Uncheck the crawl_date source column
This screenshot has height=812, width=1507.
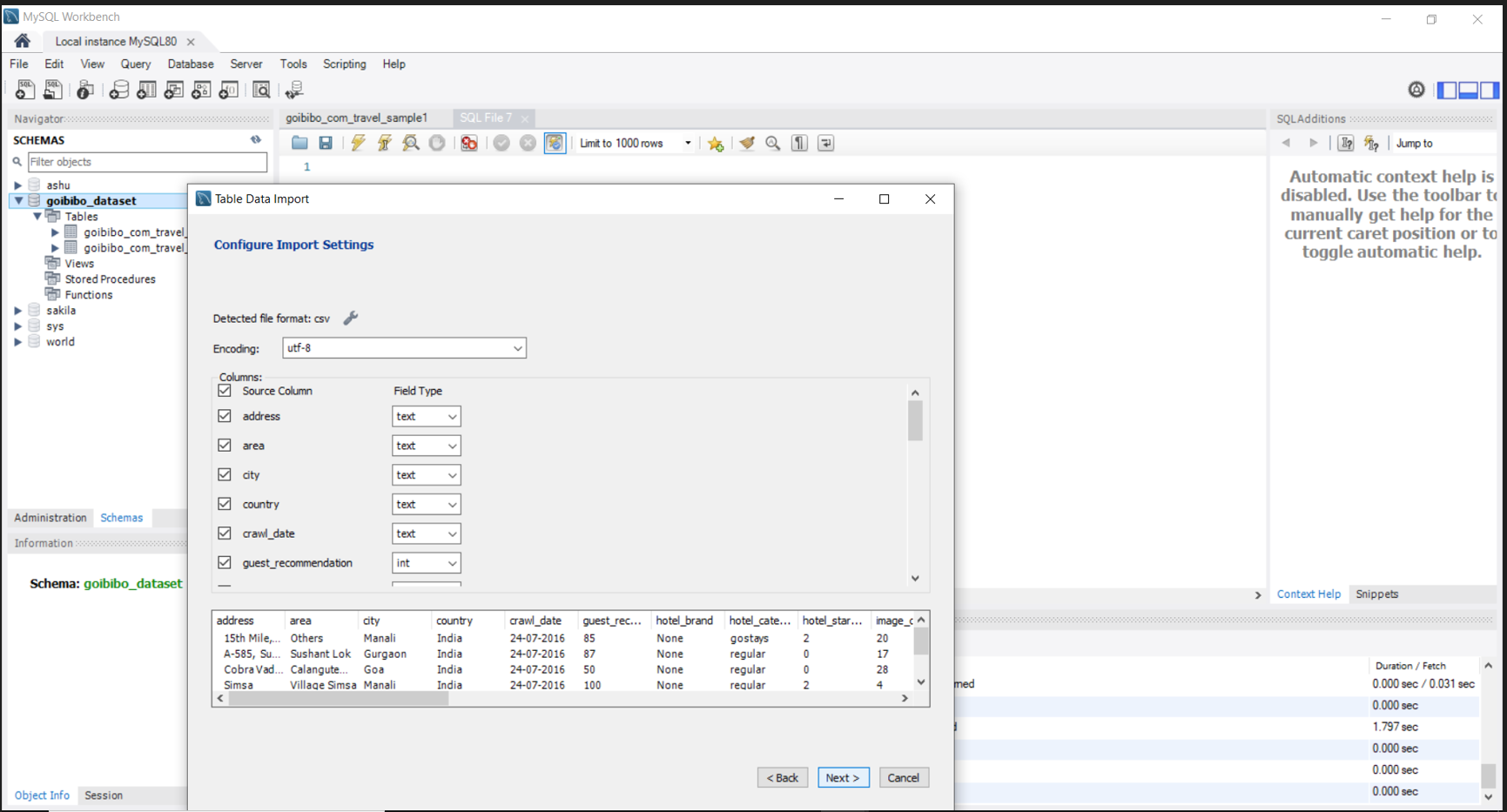[225, 533]
